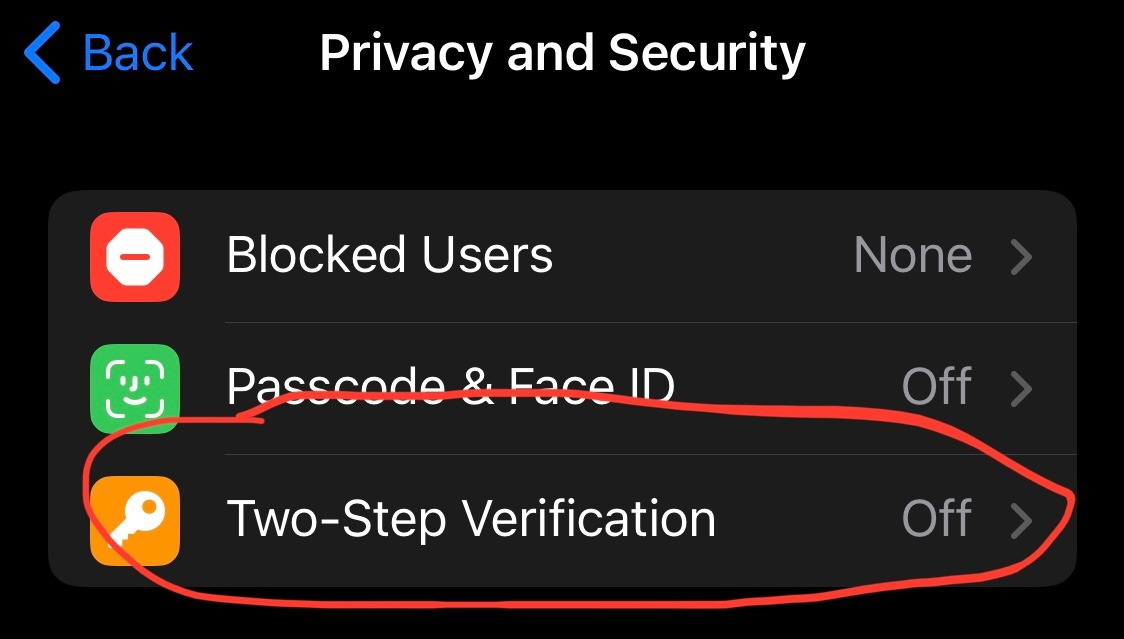Expand the Blocked Users row chevron
The image size is (1124, 639).
(1022, 257)
